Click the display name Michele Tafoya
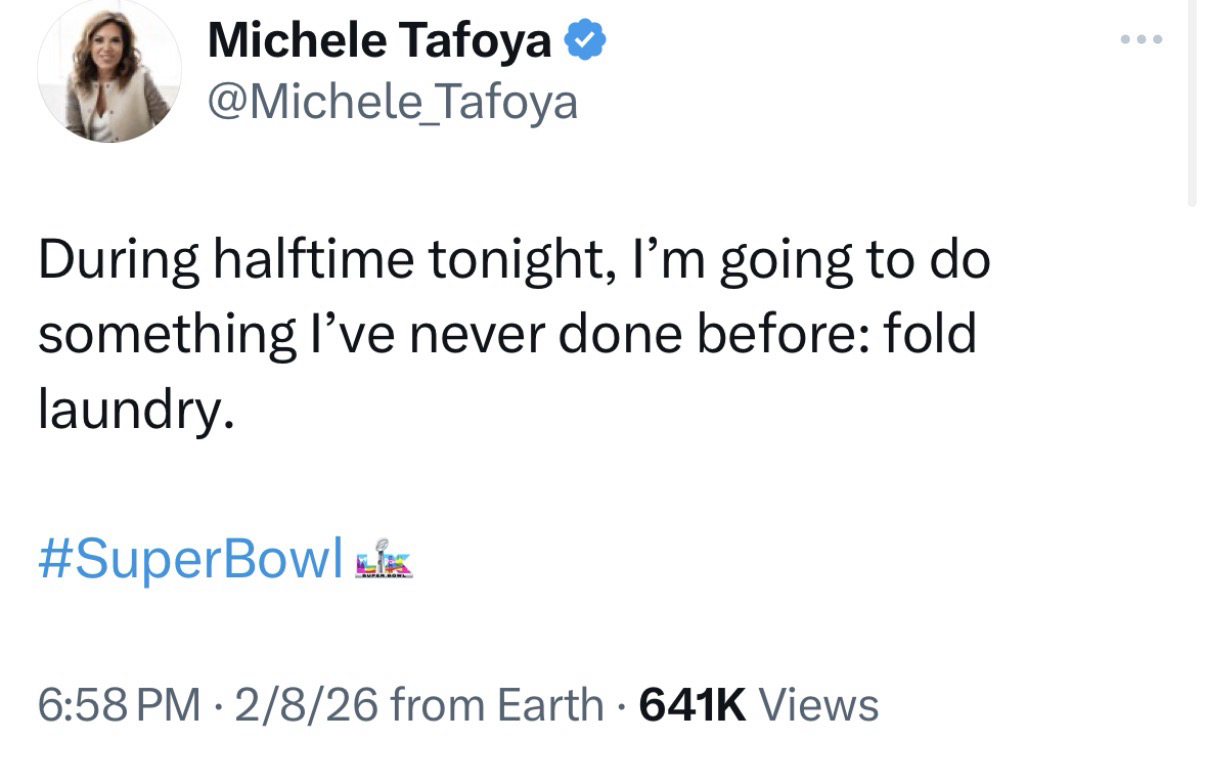The height and width of the screenshot is (767, 1206). pos(379,42)
